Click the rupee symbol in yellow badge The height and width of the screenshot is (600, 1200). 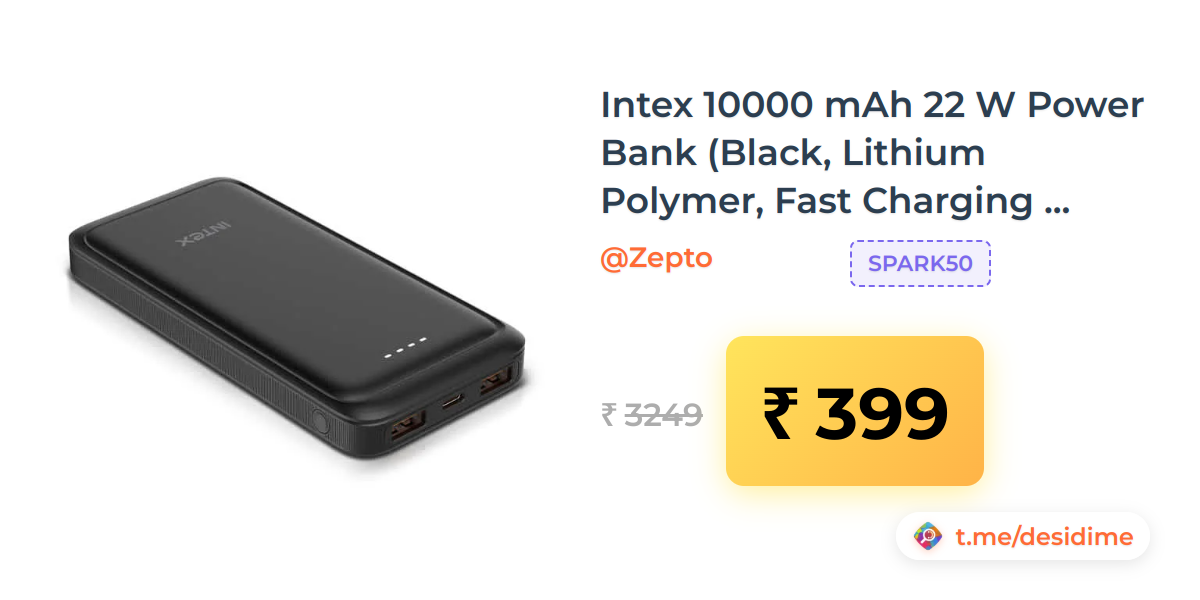click(781, 413)
